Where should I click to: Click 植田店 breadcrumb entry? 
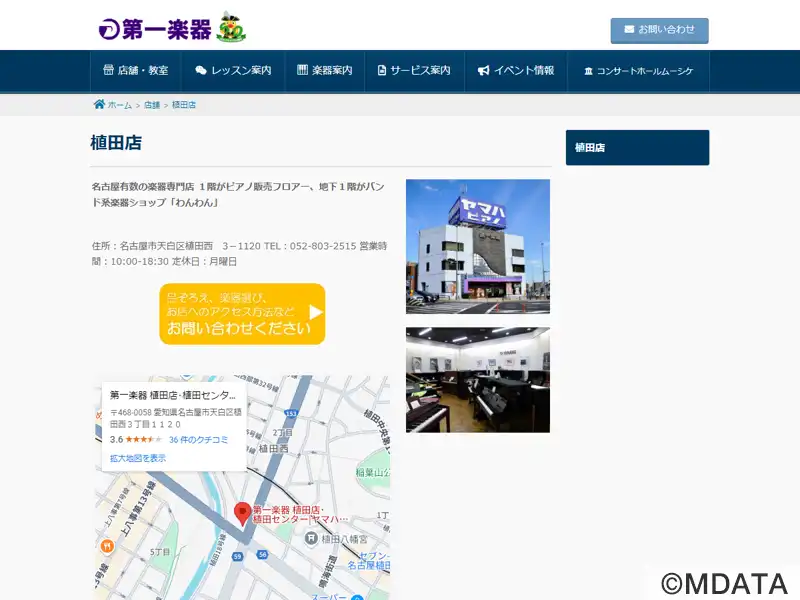[184, 105]
